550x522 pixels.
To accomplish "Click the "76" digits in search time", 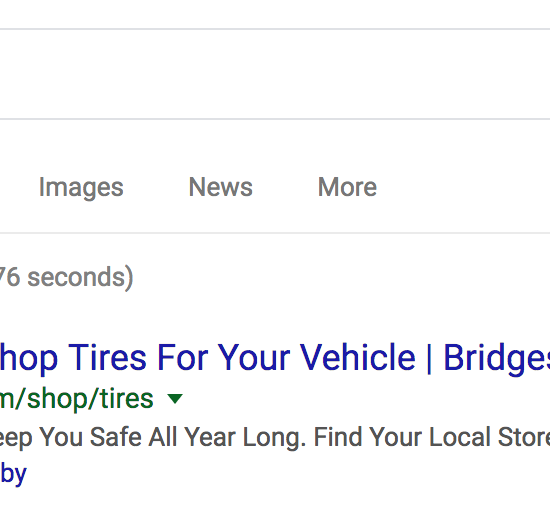I will [9, 277].
